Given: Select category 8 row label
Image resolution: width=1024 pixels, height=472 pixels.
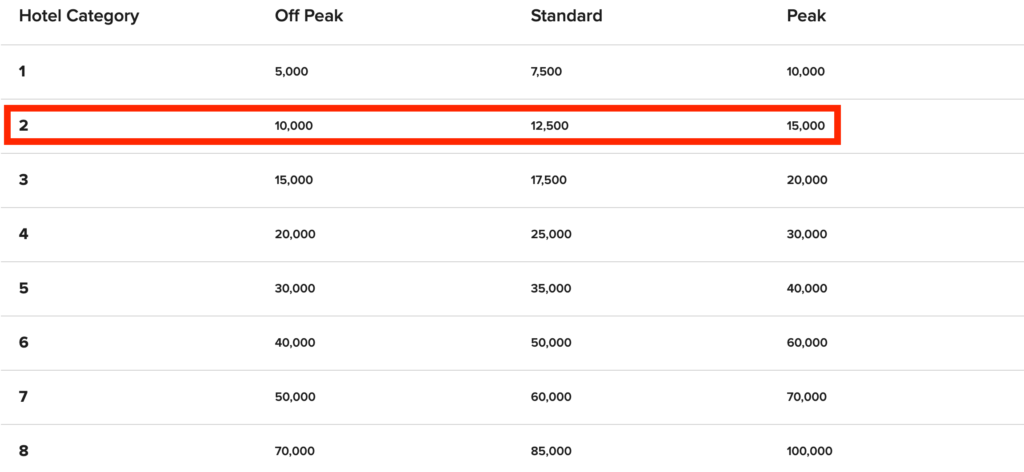Looking at the screenshot, I should 24,450.
